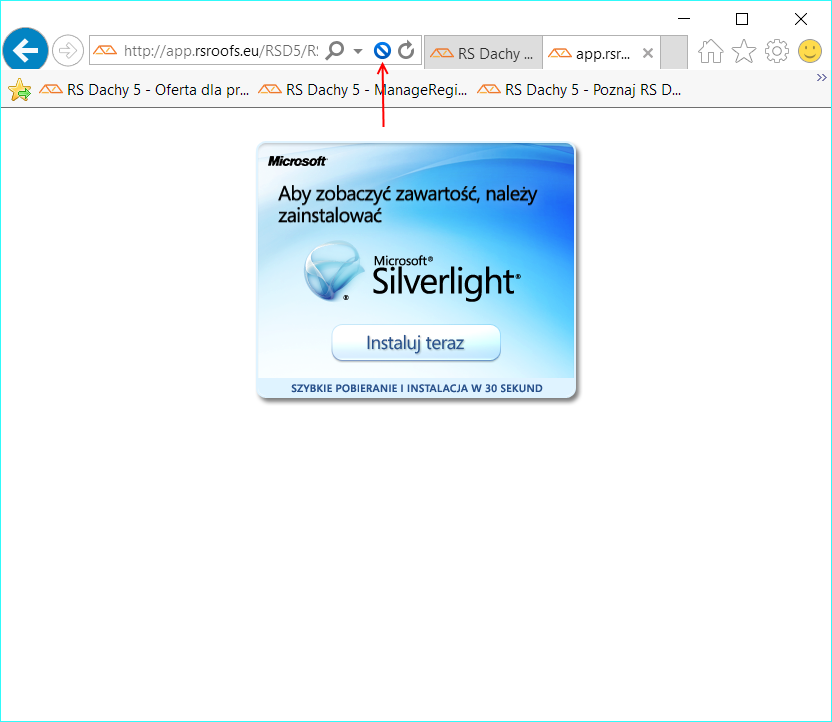The height and width of the screenshot is (722, 832).
Task: Click the app.rsroofs.eu URL address field
Action: (218, 50)
